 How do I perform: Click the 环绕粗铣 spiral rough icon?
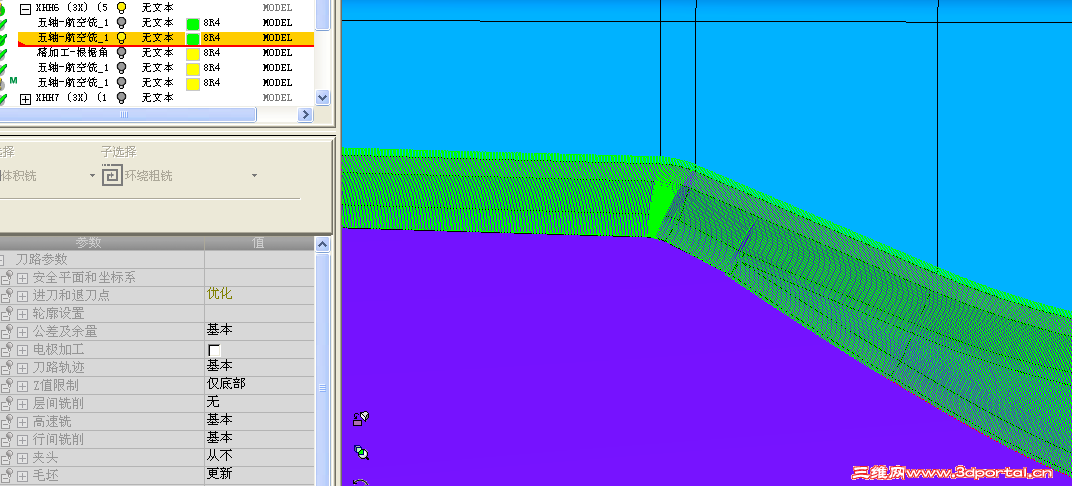coord(111,176)
